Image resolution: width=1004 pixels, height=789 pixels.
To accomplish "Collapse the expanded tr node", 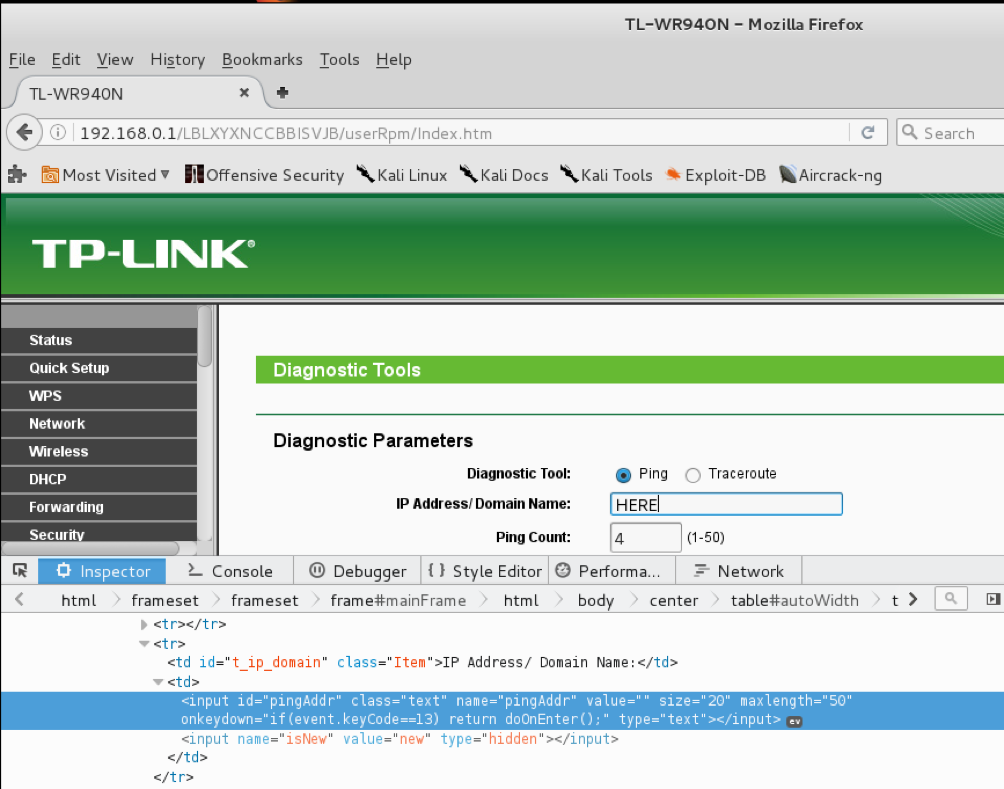I will click(x=144, y=644).
